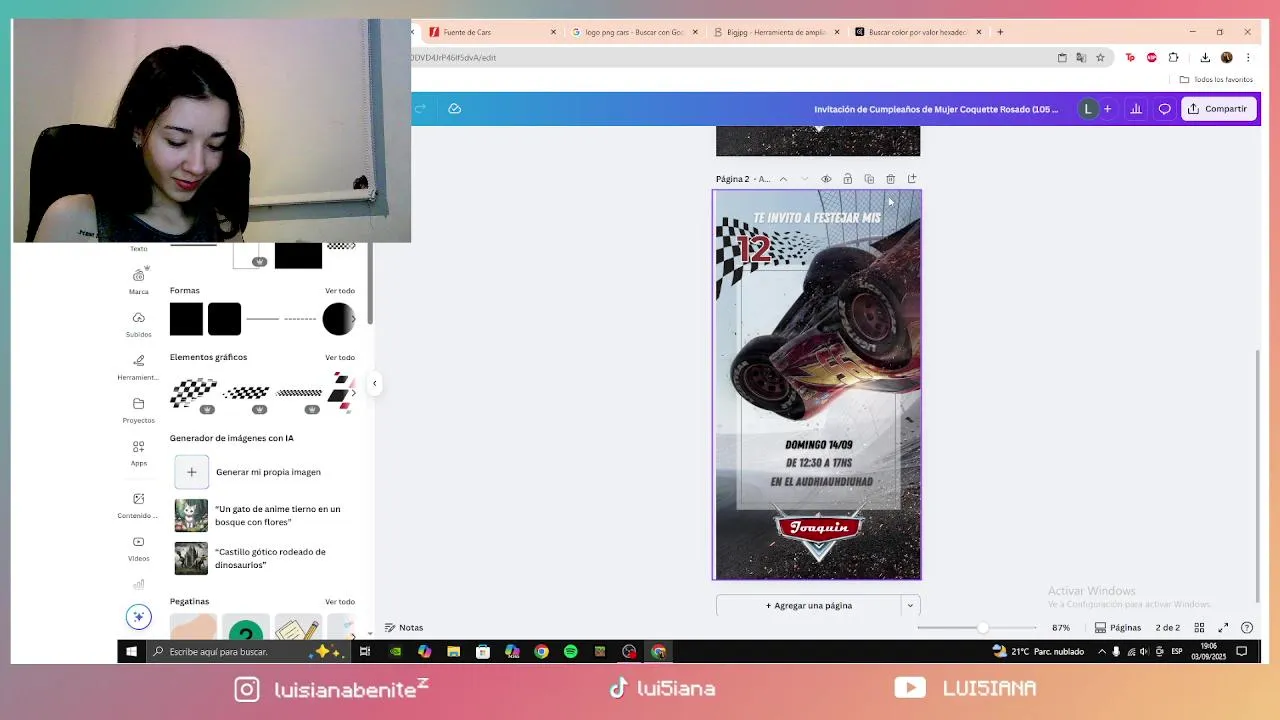1280x720 pixels.
Task: Open the Subidos uploads panel
Action: (138, 324)
